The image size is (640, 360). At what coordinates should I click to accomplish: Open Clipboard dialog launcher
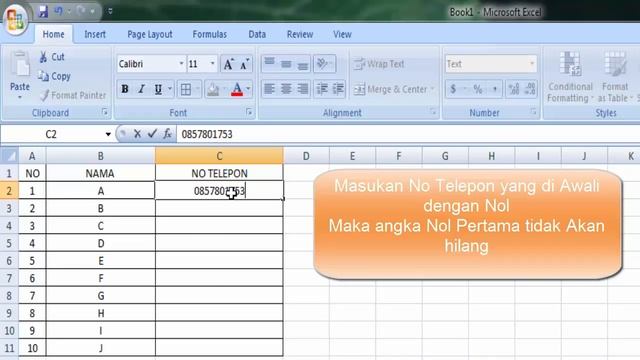coord(105,112)
